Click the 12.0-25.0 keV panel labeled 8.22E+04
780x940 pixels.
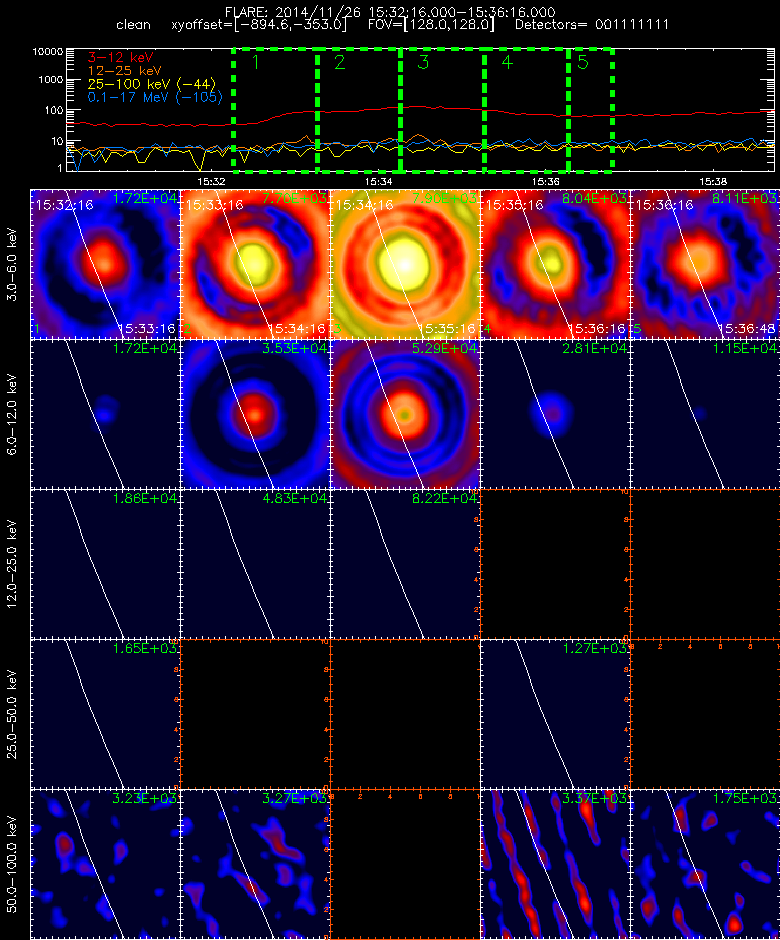point(405,564)
